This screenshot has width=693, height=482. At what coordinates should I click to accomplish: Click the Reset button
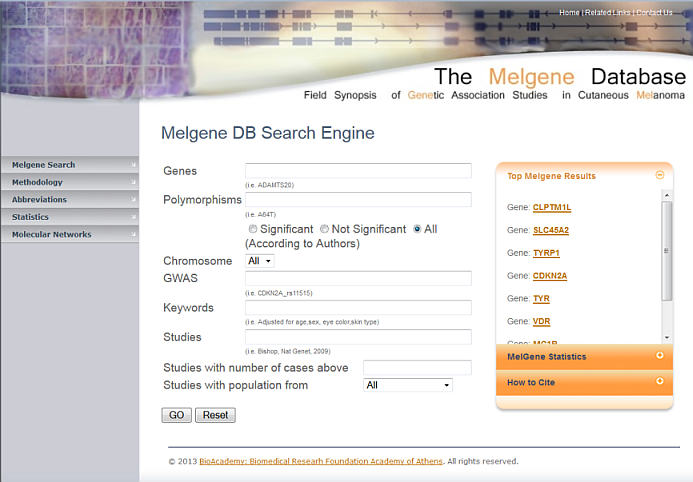[x=215, y=415]
